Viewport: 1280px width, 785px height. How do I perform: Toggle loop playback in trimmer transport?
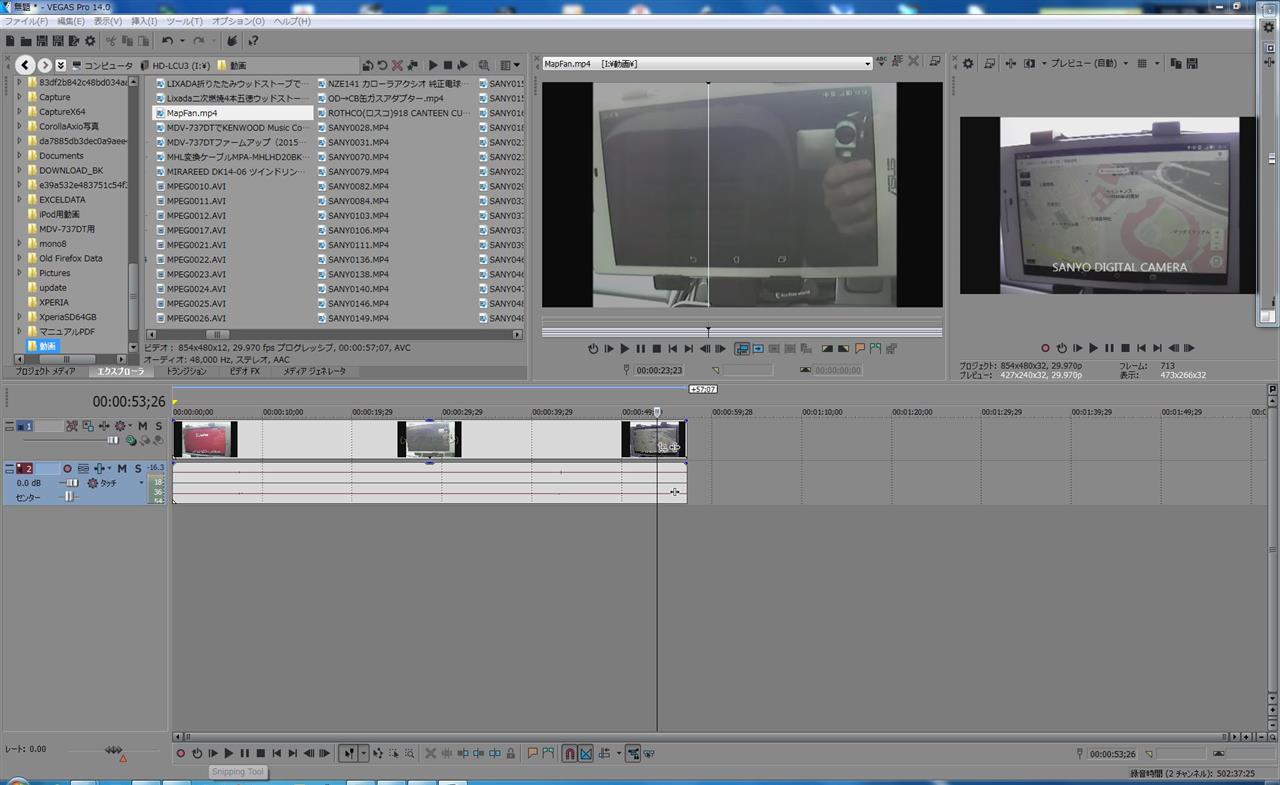(x=593, y=349)
